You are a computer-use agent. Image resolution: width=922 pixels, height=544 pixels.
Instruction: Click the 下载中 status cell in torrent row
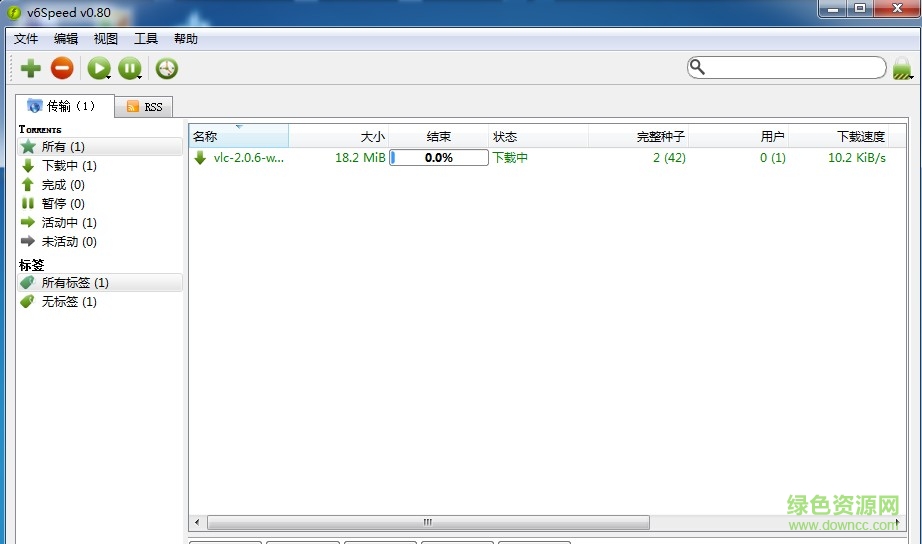(x=510, y=158)
